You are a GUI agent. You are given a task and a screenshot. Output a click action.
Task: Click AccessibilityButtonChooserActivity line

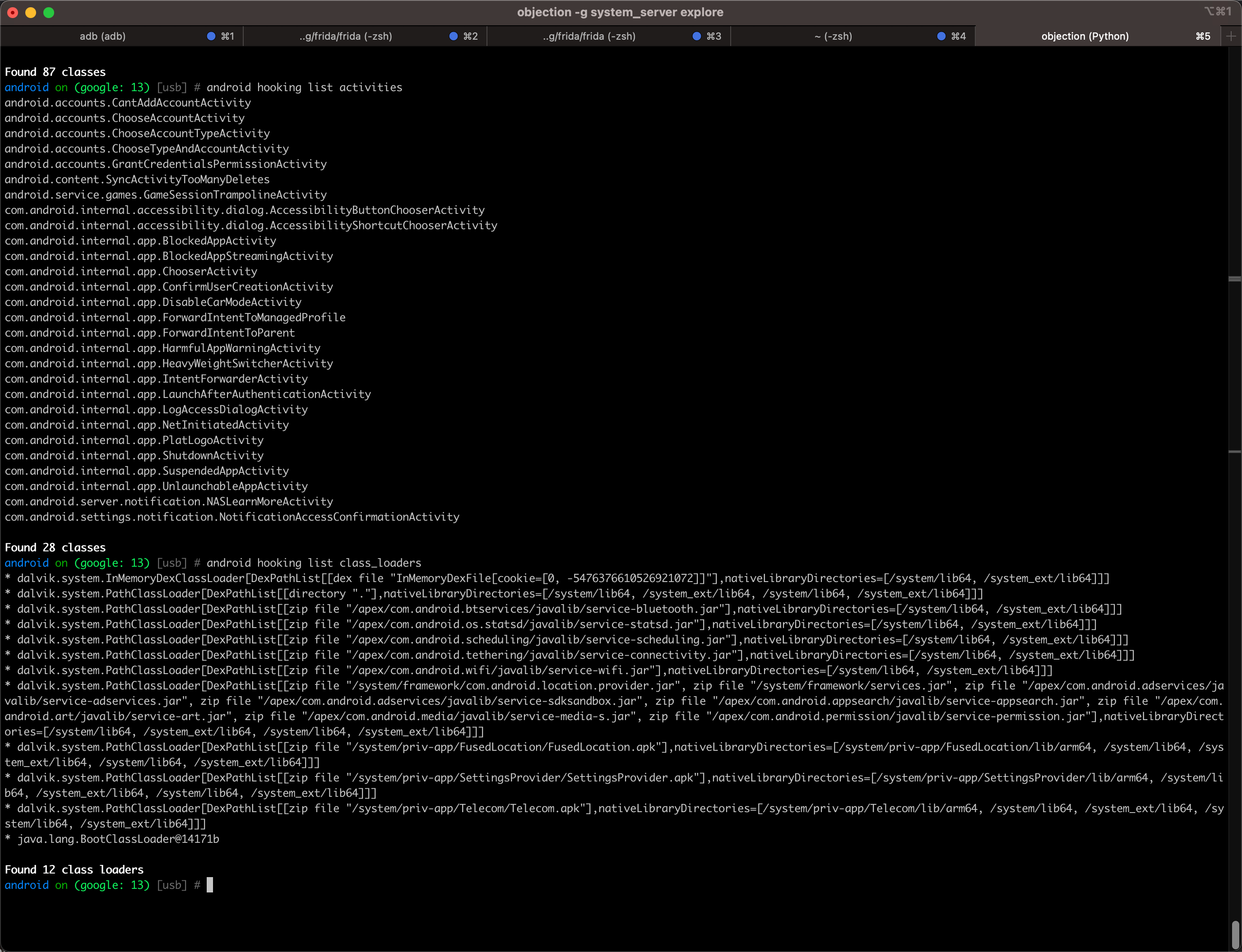click(245, 210)
